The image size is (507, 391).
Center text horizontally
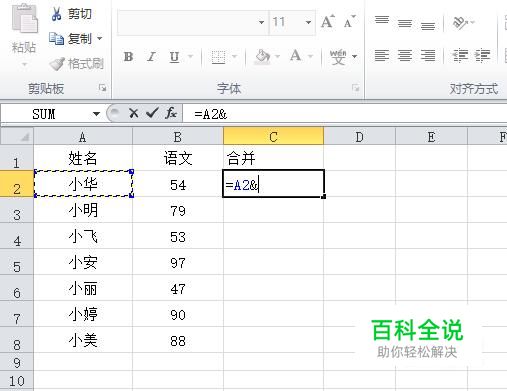coord(405,55)
